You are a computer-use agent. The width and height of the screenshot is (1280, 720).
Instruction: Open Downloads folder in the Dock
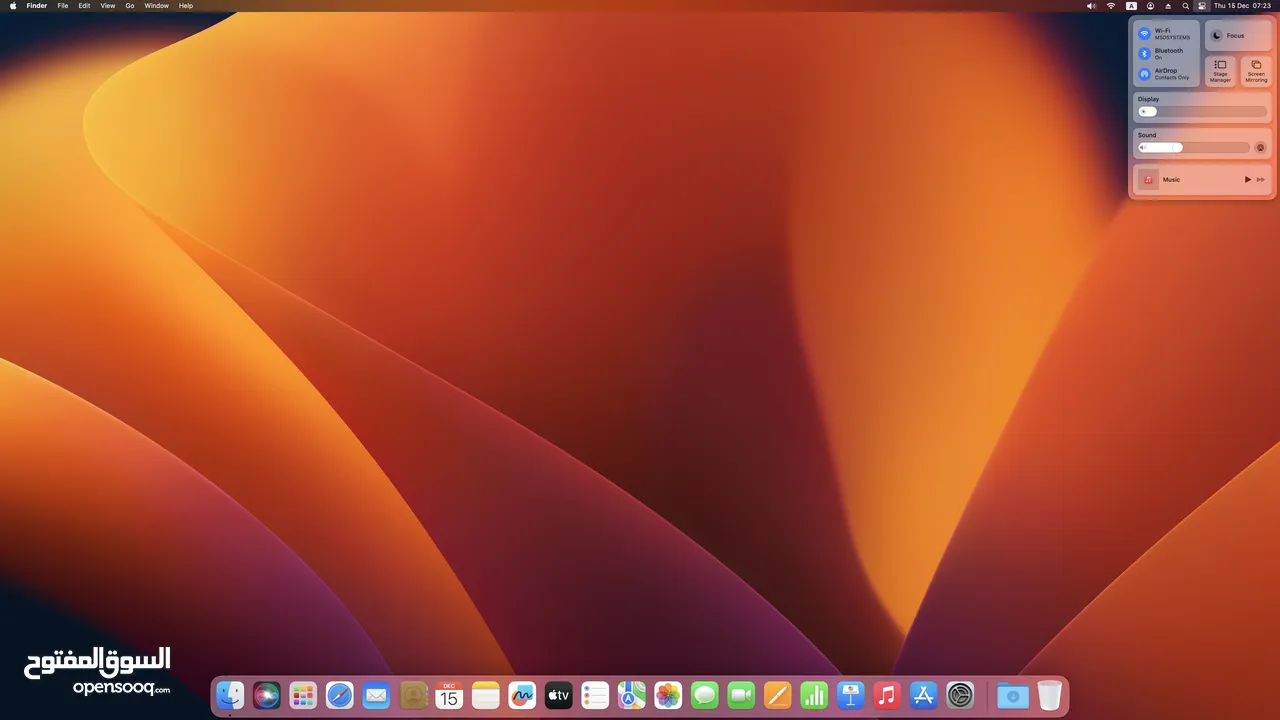click(x=1012, y=695)
